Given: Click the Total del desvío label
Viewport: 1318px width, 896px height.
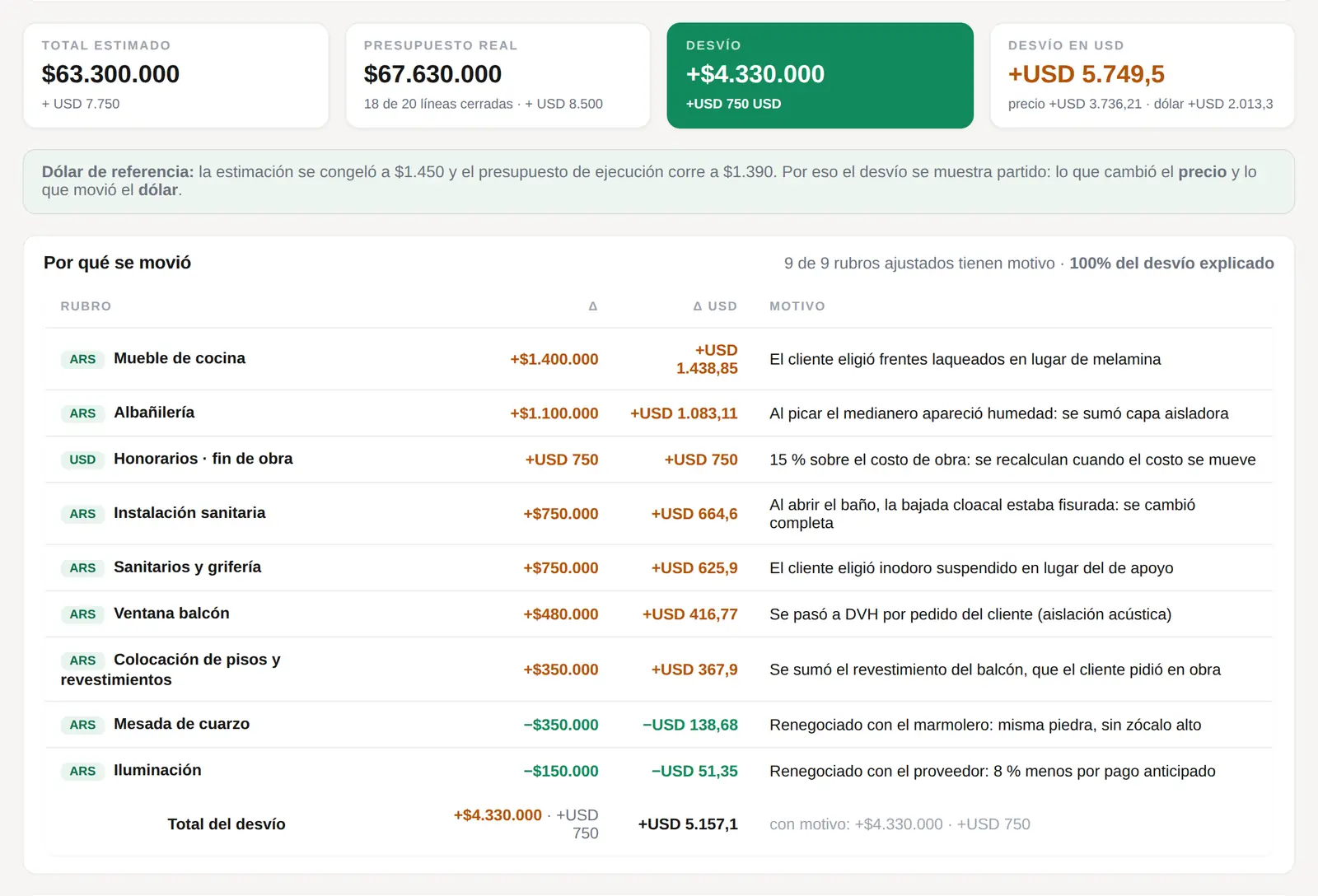Looking at the screenshot, I should tap(227, 824).
